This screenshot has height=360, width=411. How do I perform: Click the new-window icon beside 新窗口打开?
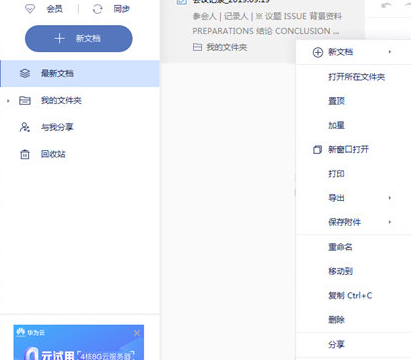[x=317, y=149]
